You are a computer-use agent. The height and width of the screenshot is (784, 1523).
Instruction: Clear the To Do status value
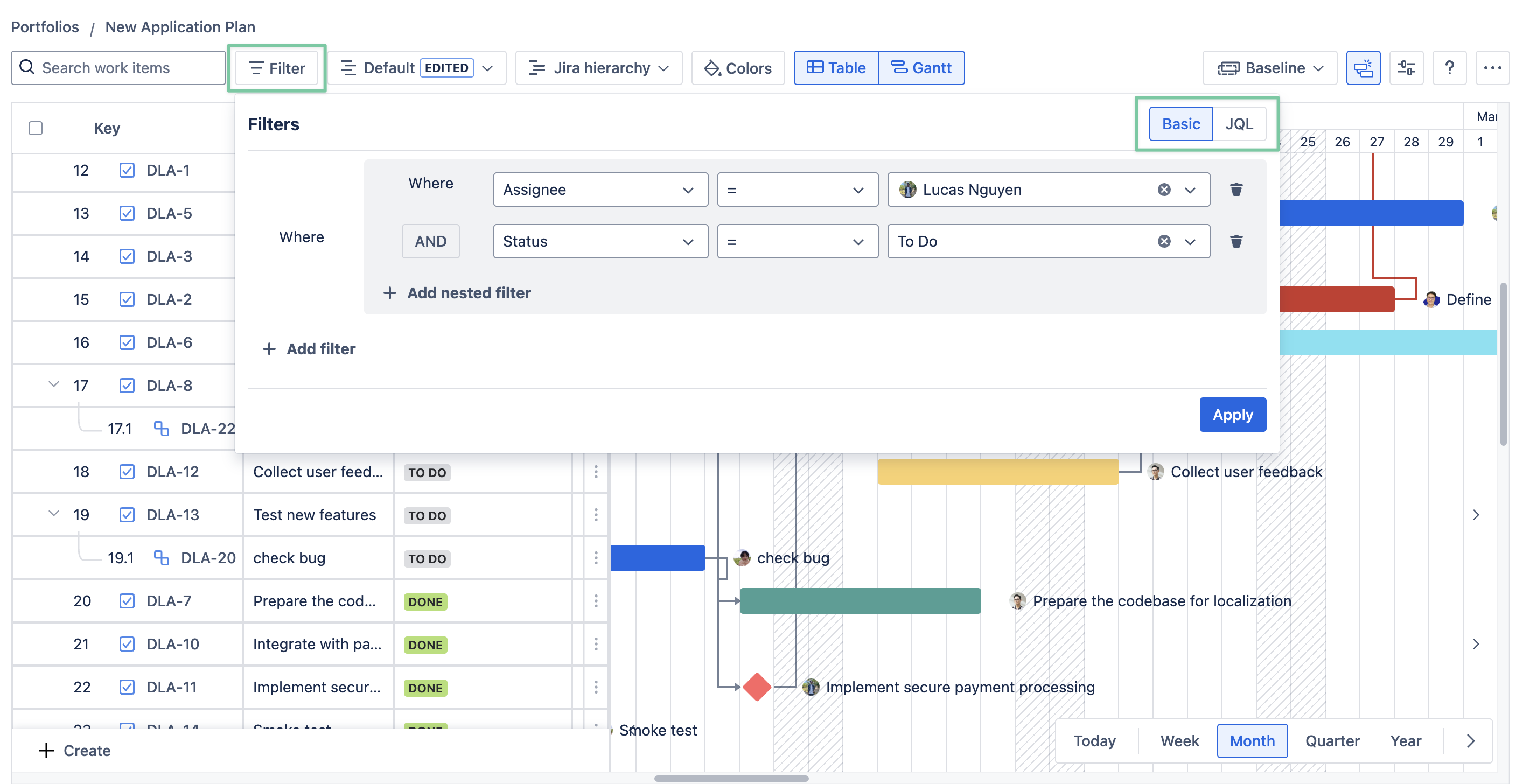pos(1164,241)
